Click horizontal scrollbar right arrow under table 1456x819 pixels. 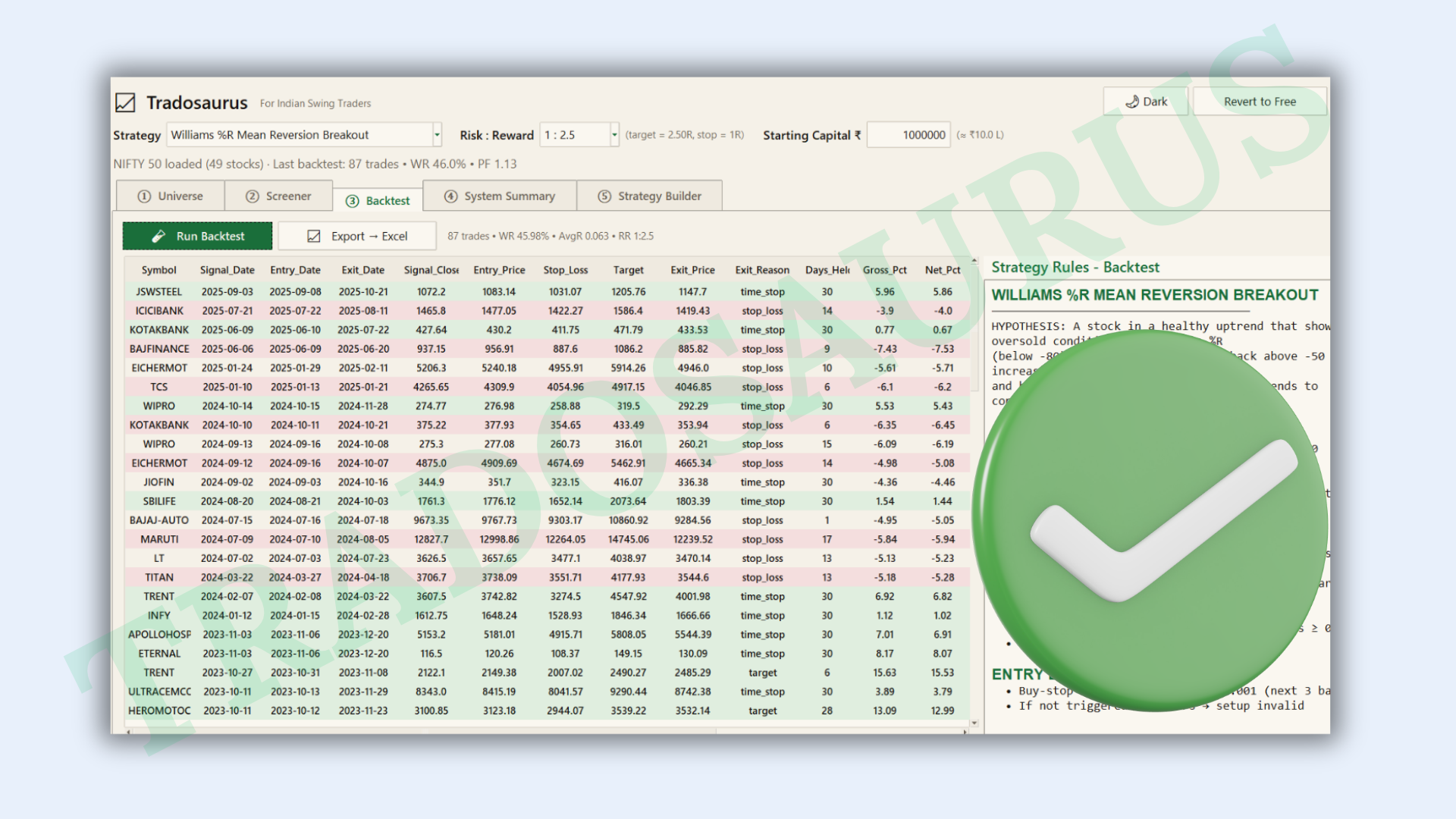click(x=965, y=732)
